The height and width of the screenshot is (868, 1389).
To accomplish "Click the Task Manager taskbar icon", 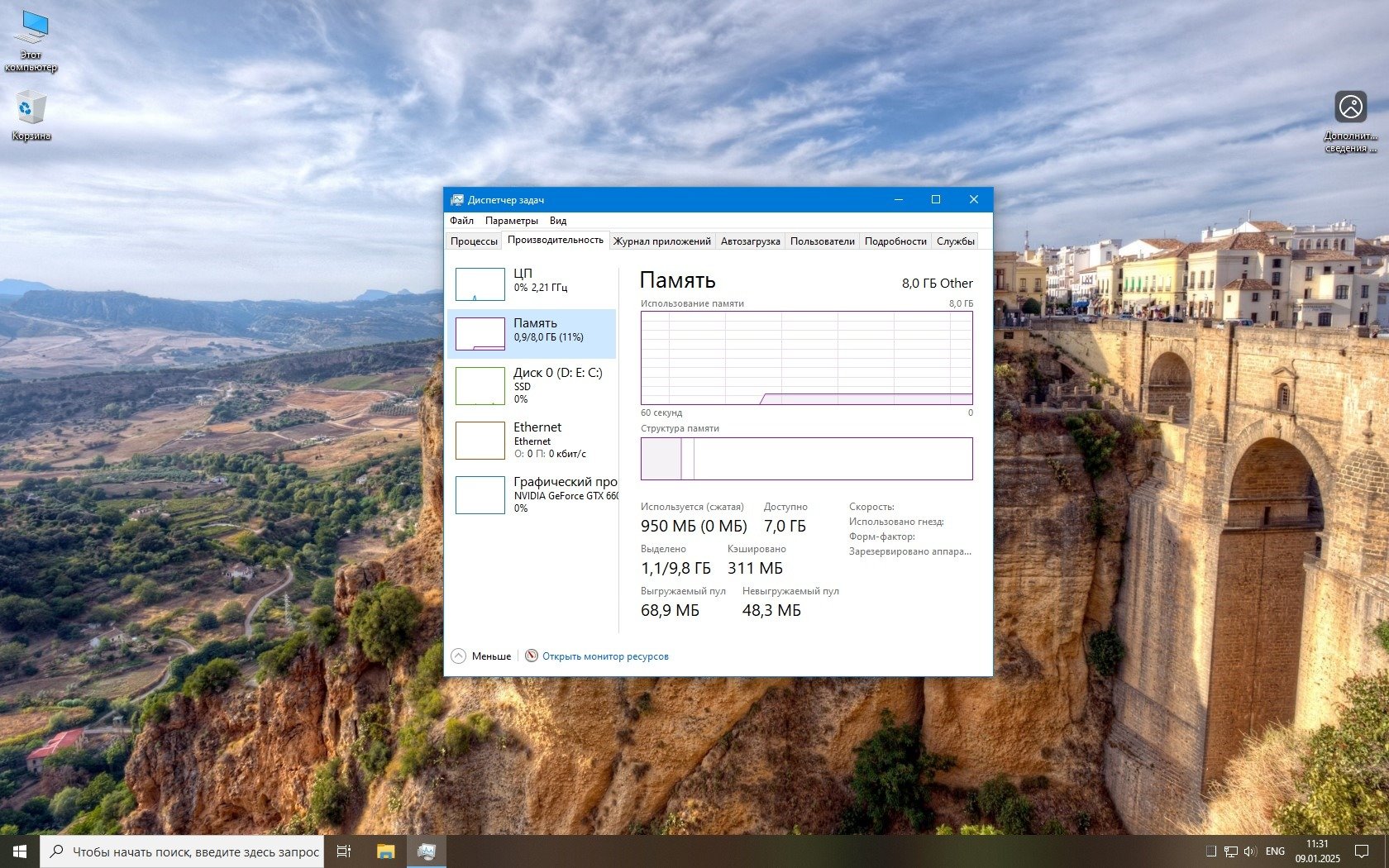I will coord(426,851).
